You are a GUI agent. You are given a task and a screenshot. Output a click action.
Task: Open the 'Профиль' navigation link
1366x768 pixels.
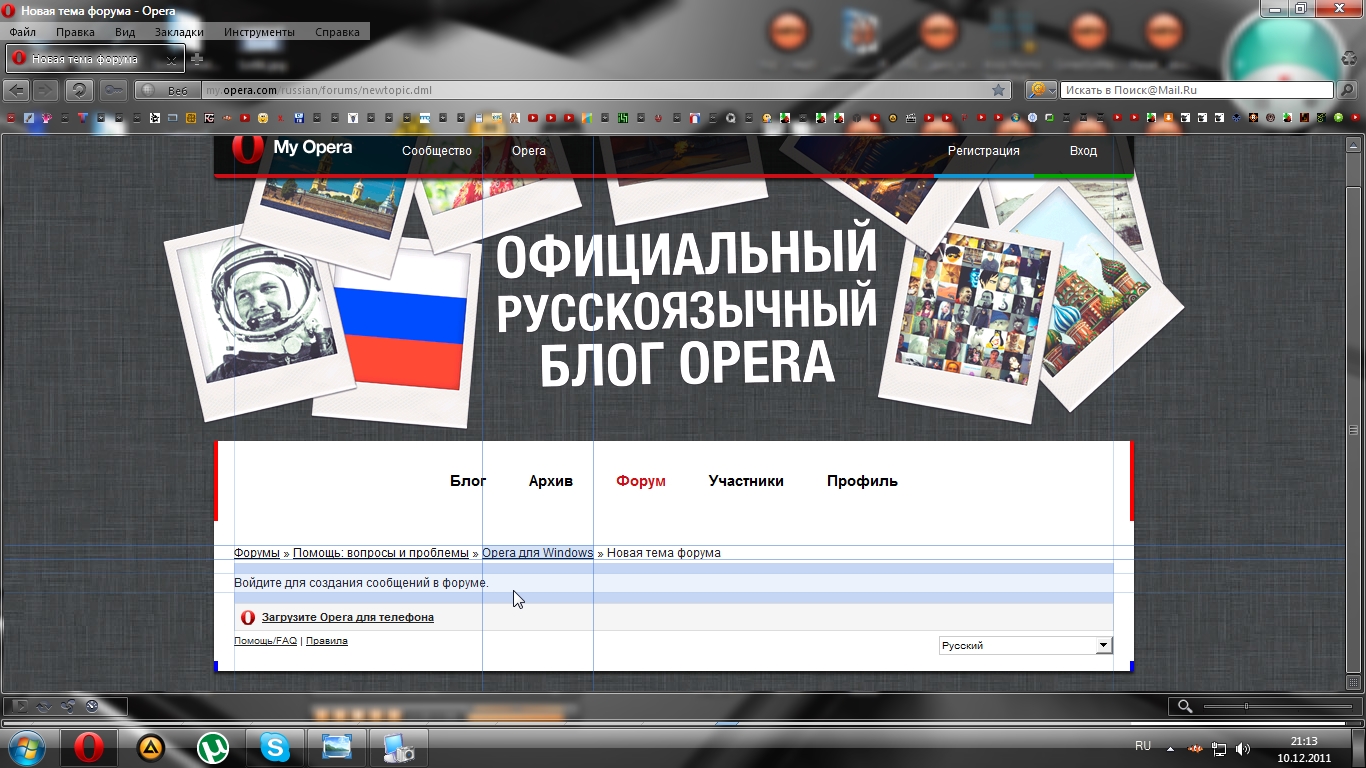click(x=862, y=481)
